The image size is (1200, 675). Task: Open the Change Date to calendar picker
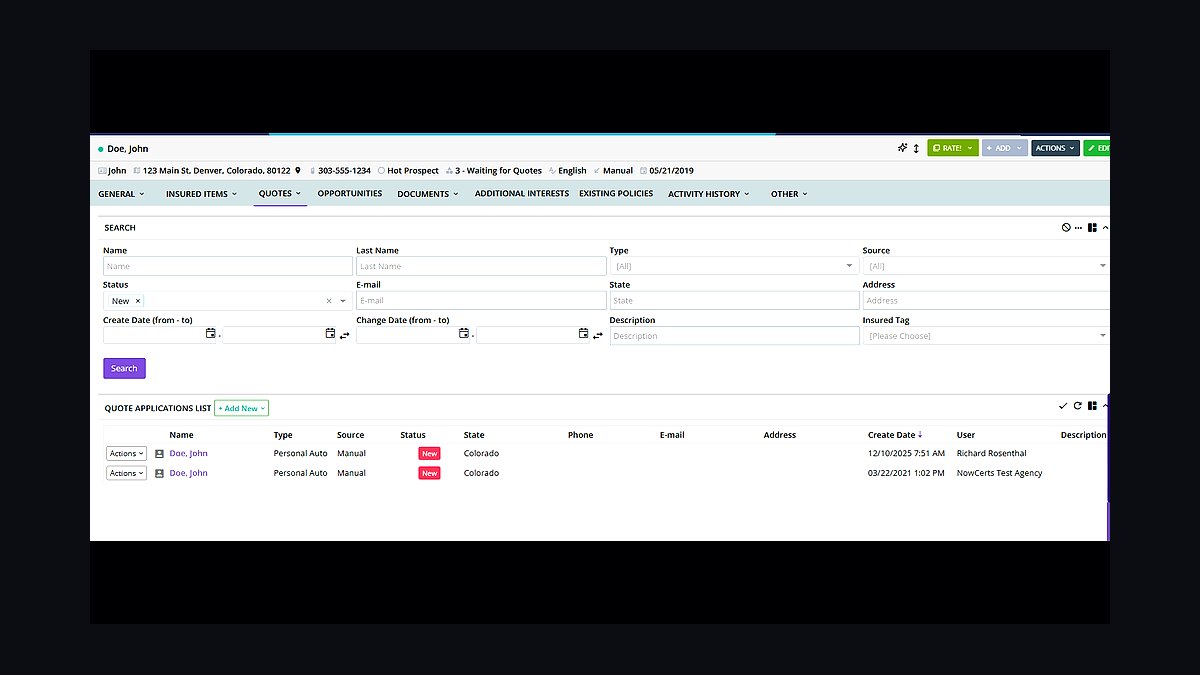pos(583,334)
